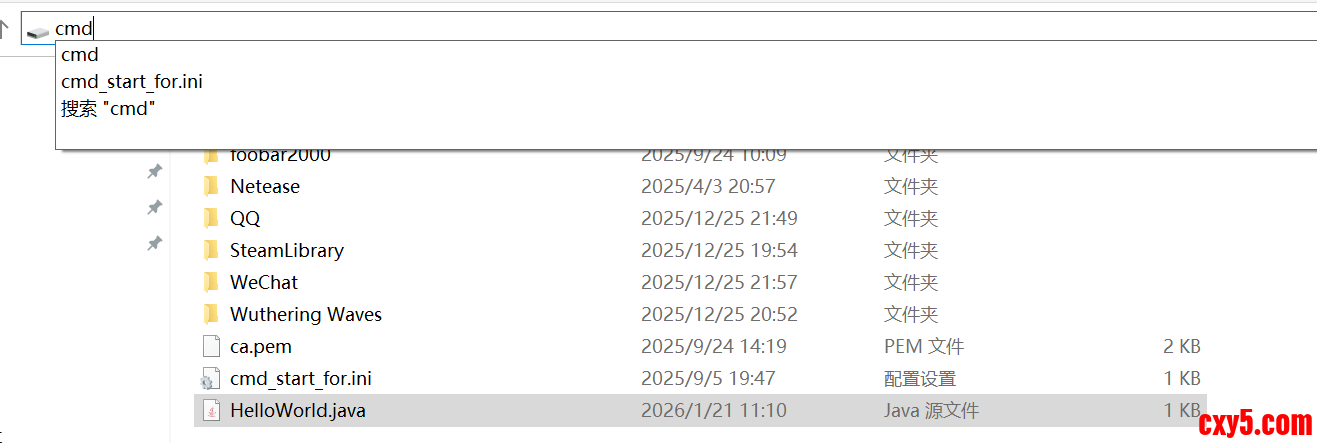Select the foobar2000 folder name

(x=280, y=156)
